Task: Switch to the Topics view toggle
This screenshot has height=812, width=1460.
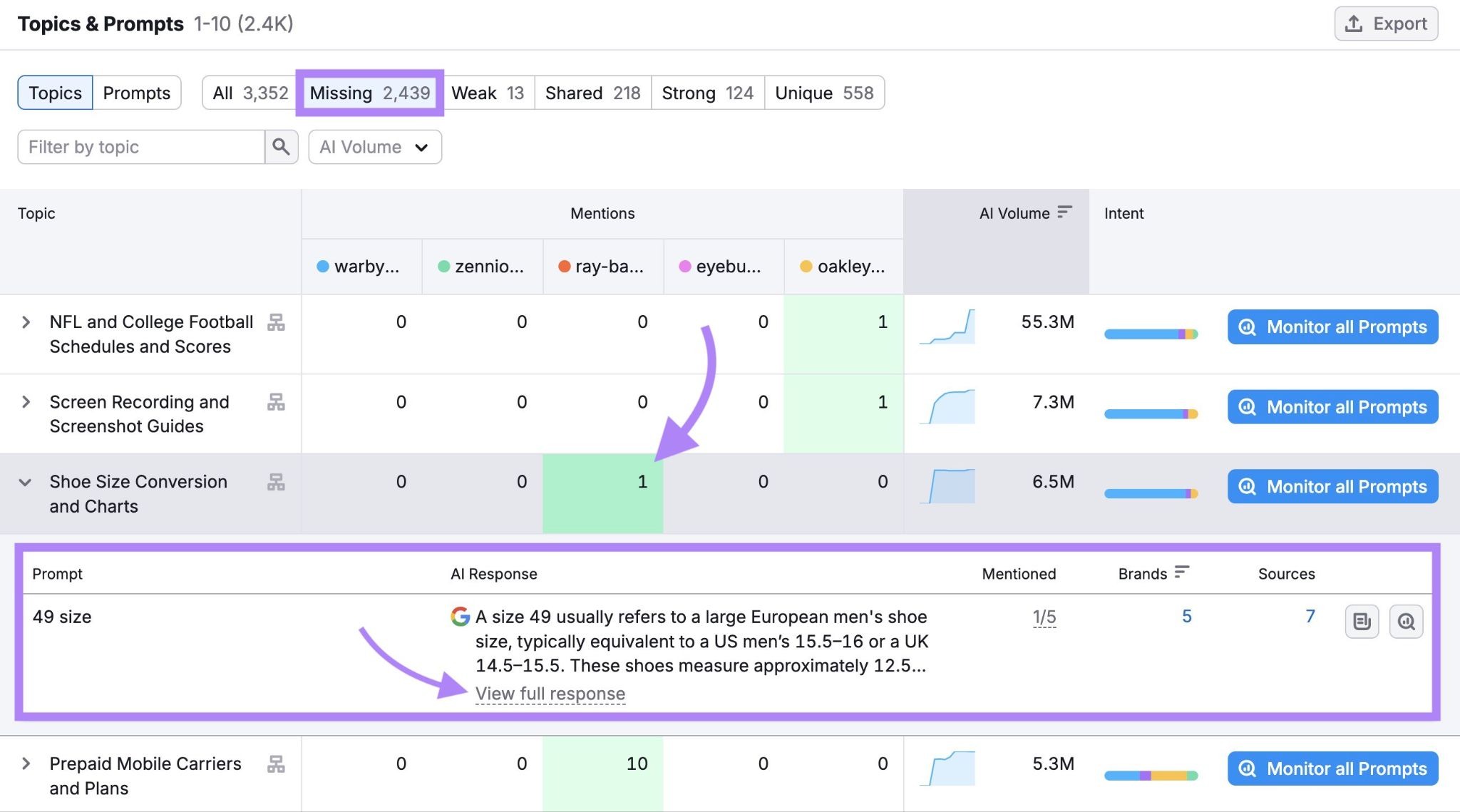Action: pyautogui.click(x=55, y=93)
